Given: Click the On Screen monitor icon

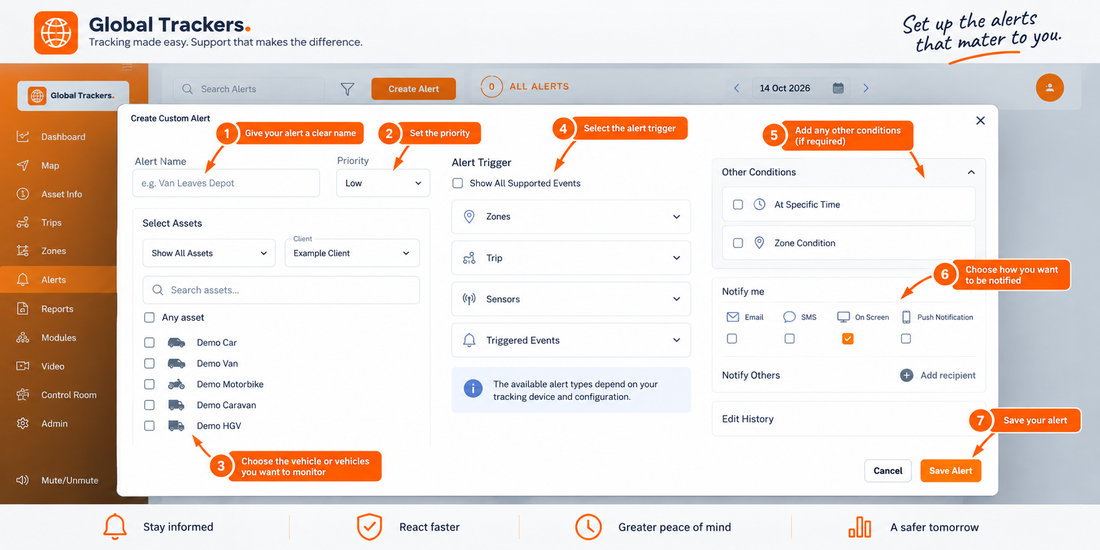Looking at the screenshot, I should pos(844,317).
